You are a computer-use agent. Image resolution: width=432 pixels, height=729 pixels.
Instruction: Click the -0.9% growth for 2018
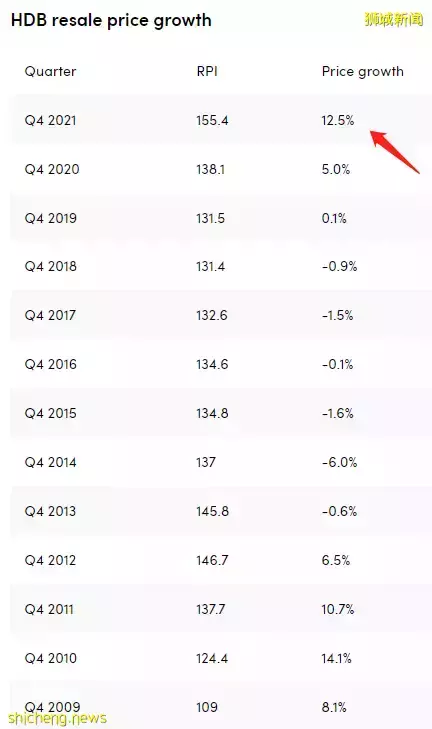[x=339, y=266]
